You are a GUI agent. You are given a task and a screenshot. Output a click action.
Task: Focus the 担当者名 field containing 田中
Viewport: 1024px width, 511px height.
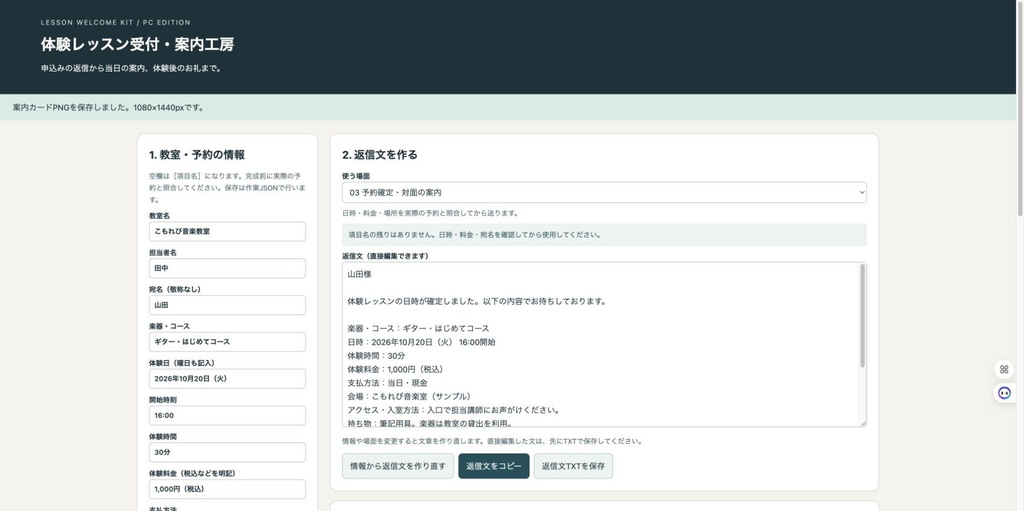tap(227, 268)
